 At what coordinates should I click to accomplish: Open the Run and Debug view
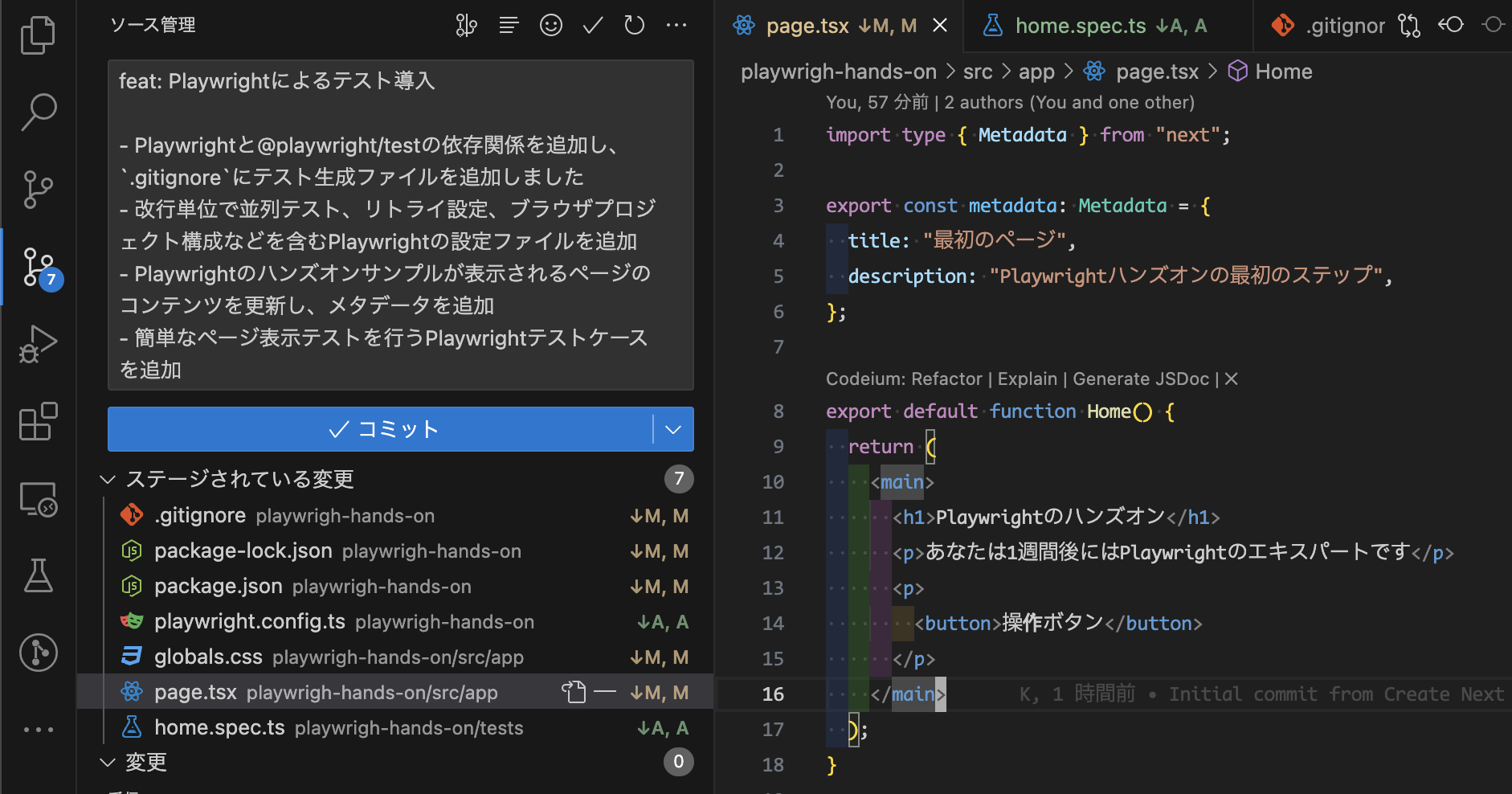[38, 344]
